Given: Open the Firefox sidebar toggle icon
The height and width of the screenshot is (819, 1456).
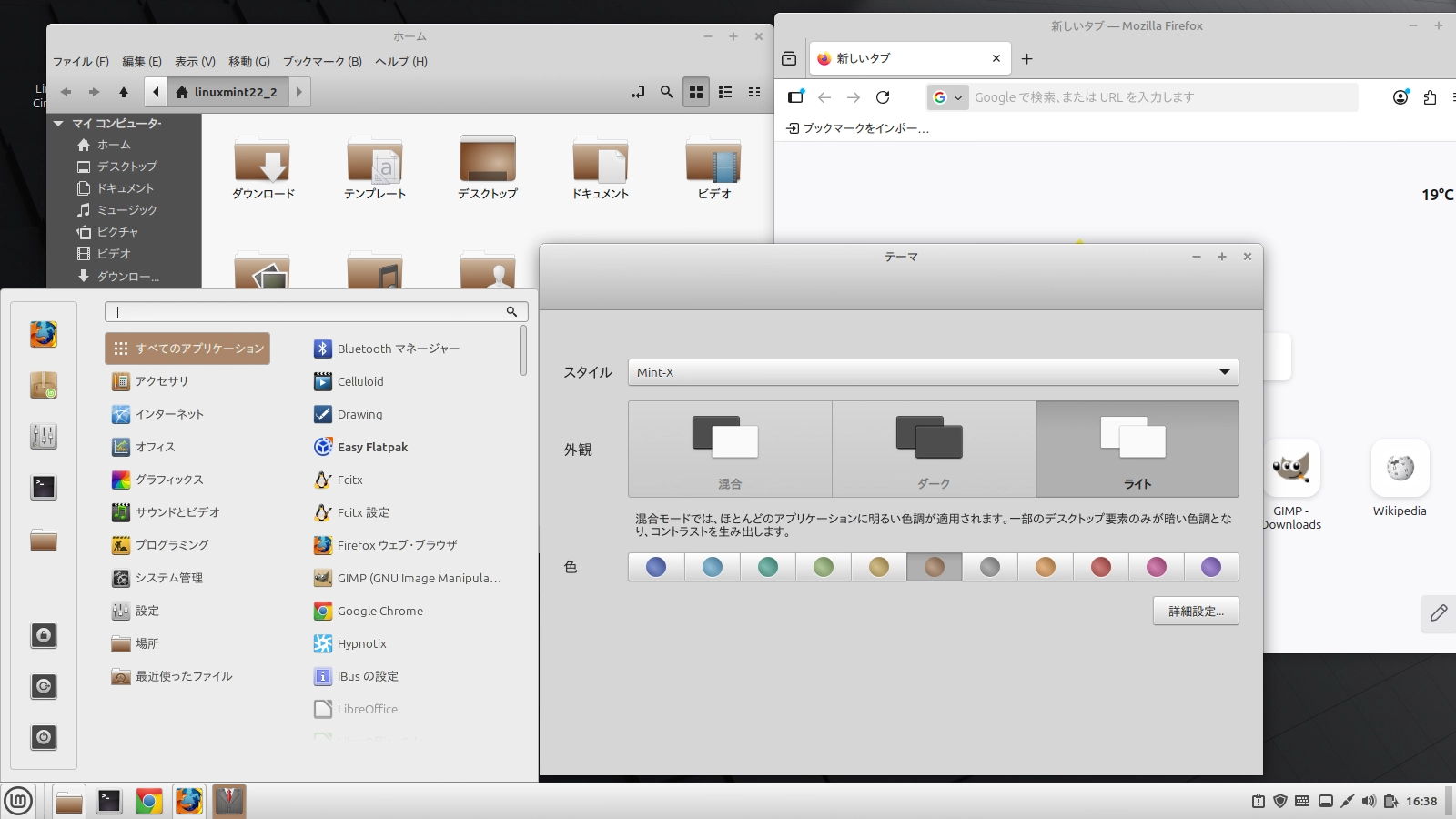Looking at the screenshot, I should (x=796, y=97).
